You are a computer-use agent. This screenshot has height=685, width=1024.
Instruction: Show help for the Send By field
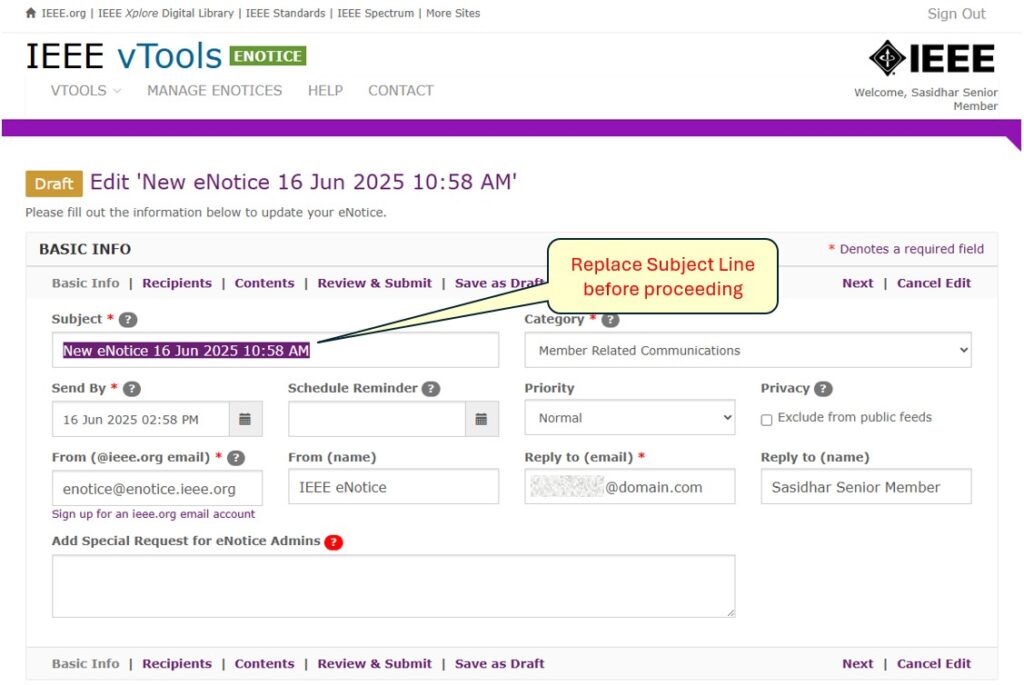(x=132, y=389)
